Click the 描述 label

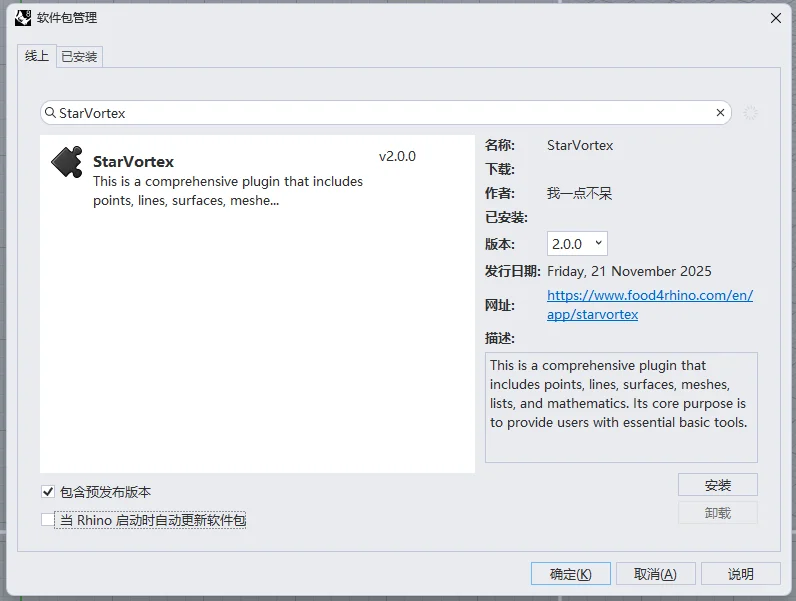tap(500, 338)
